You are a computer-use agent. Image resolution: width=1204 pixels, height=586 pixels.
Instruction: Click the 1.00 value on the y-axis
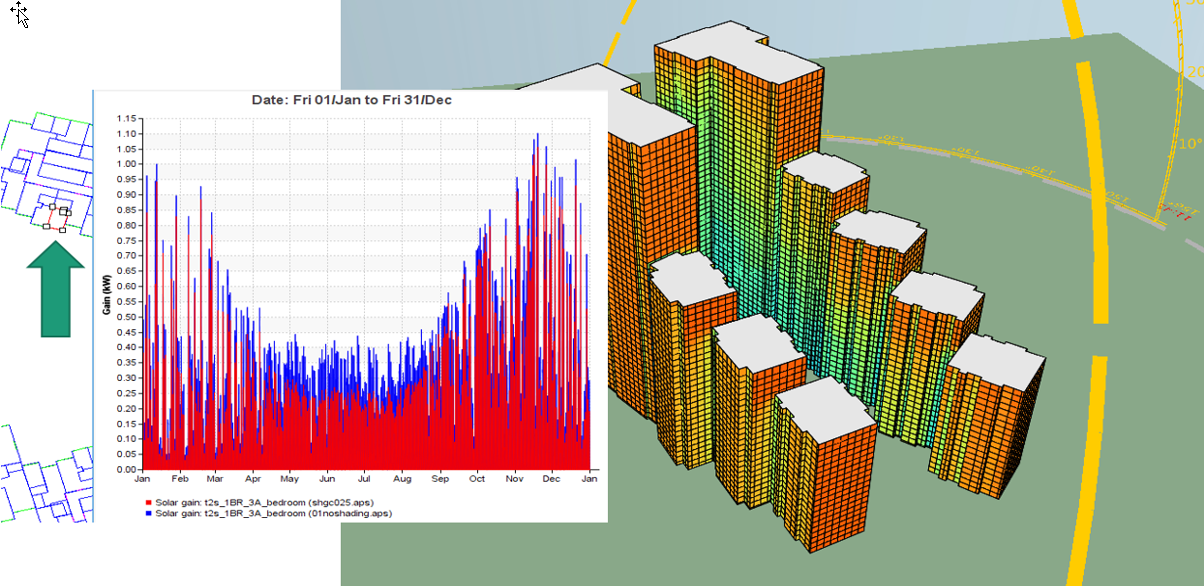coord(126,164)
